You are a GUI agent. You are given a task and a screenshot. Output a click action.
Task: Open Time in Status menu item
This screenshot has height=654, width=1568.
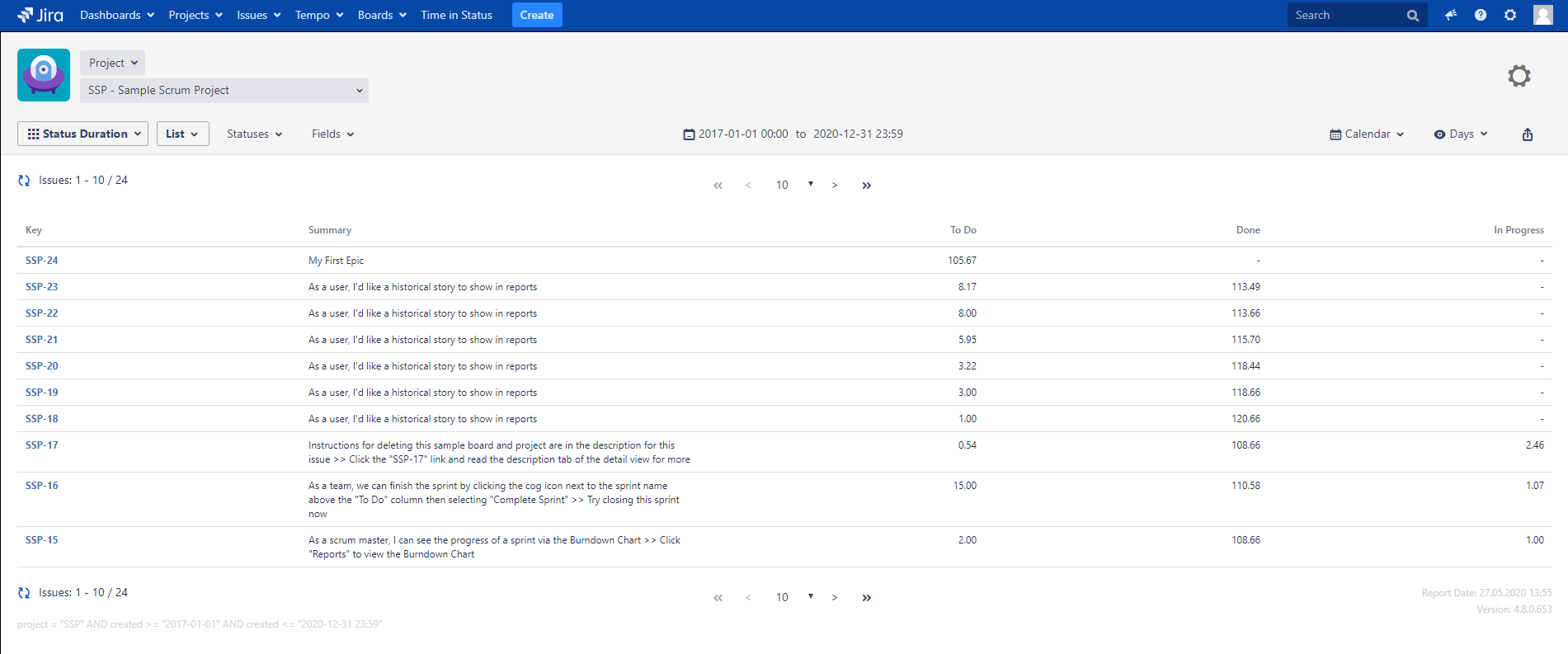click(456, 15)
